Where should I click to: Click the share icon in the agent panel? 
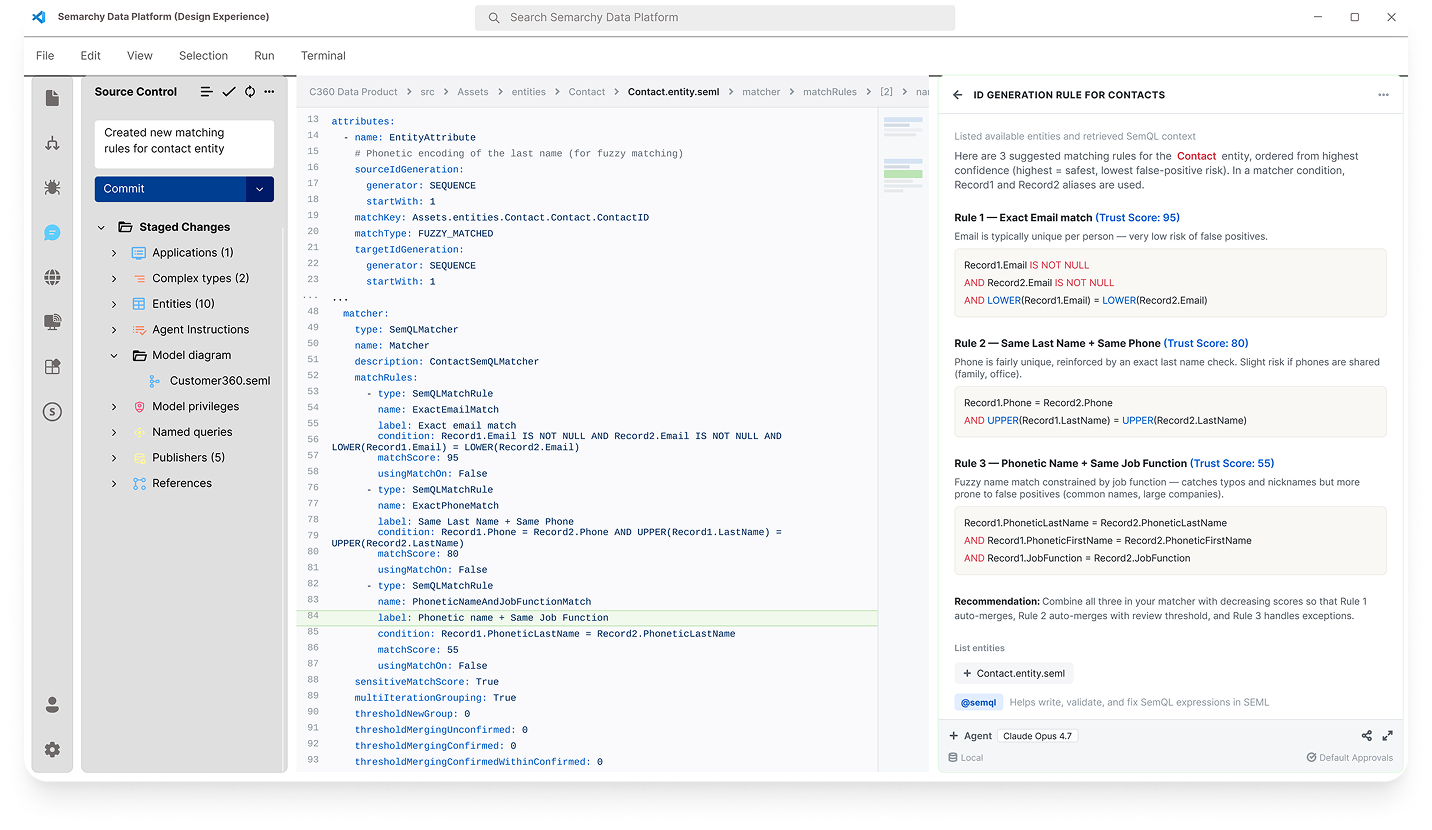tap(1366, 736)
